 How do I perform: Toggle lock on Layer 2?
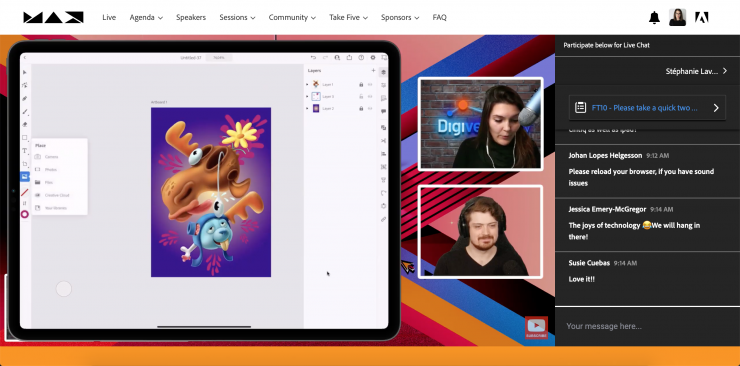[361, 108]
